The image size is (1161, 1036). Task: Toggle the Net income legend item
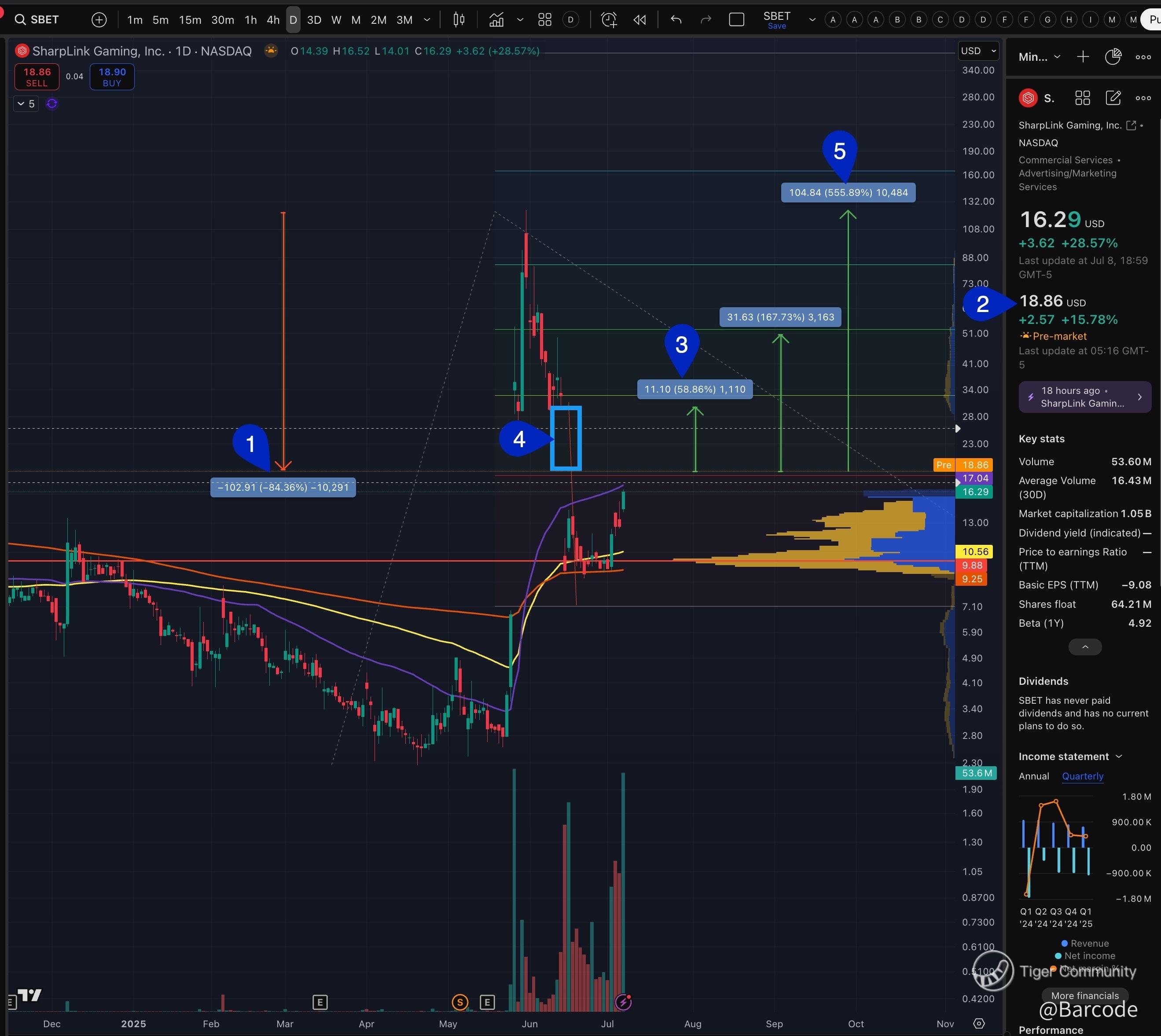click(x=1085, y=956)
